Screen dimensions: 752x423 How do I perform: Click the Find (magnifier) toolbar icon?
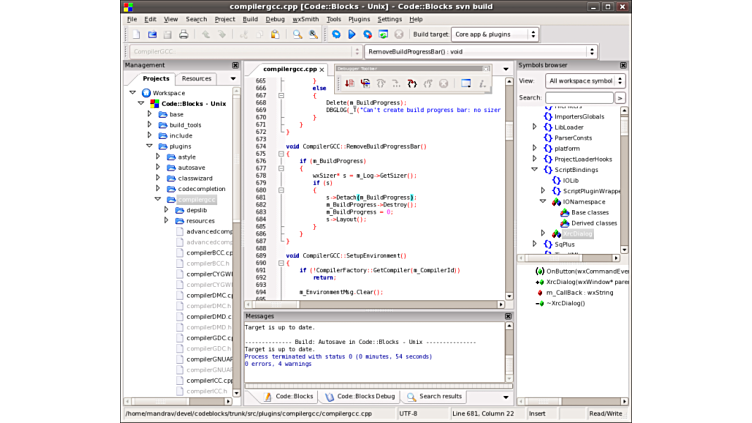(x=297, y=34)
